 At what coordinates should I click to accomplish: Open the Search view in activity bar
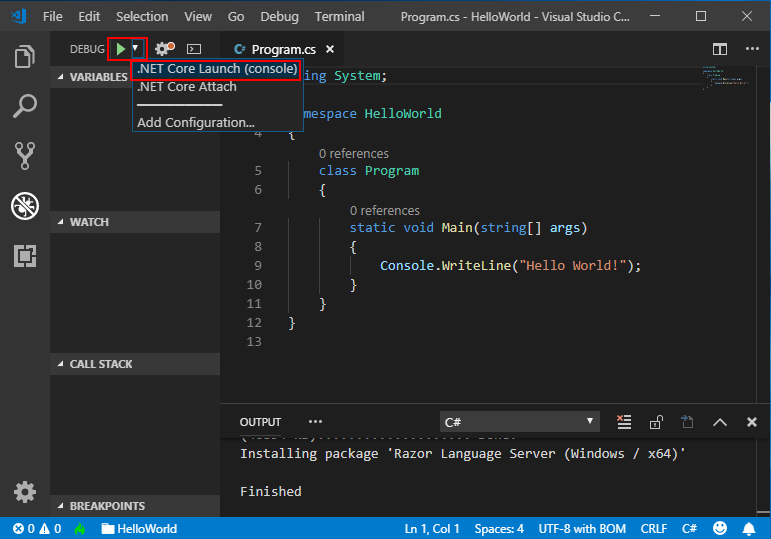[x=25, y=106]
